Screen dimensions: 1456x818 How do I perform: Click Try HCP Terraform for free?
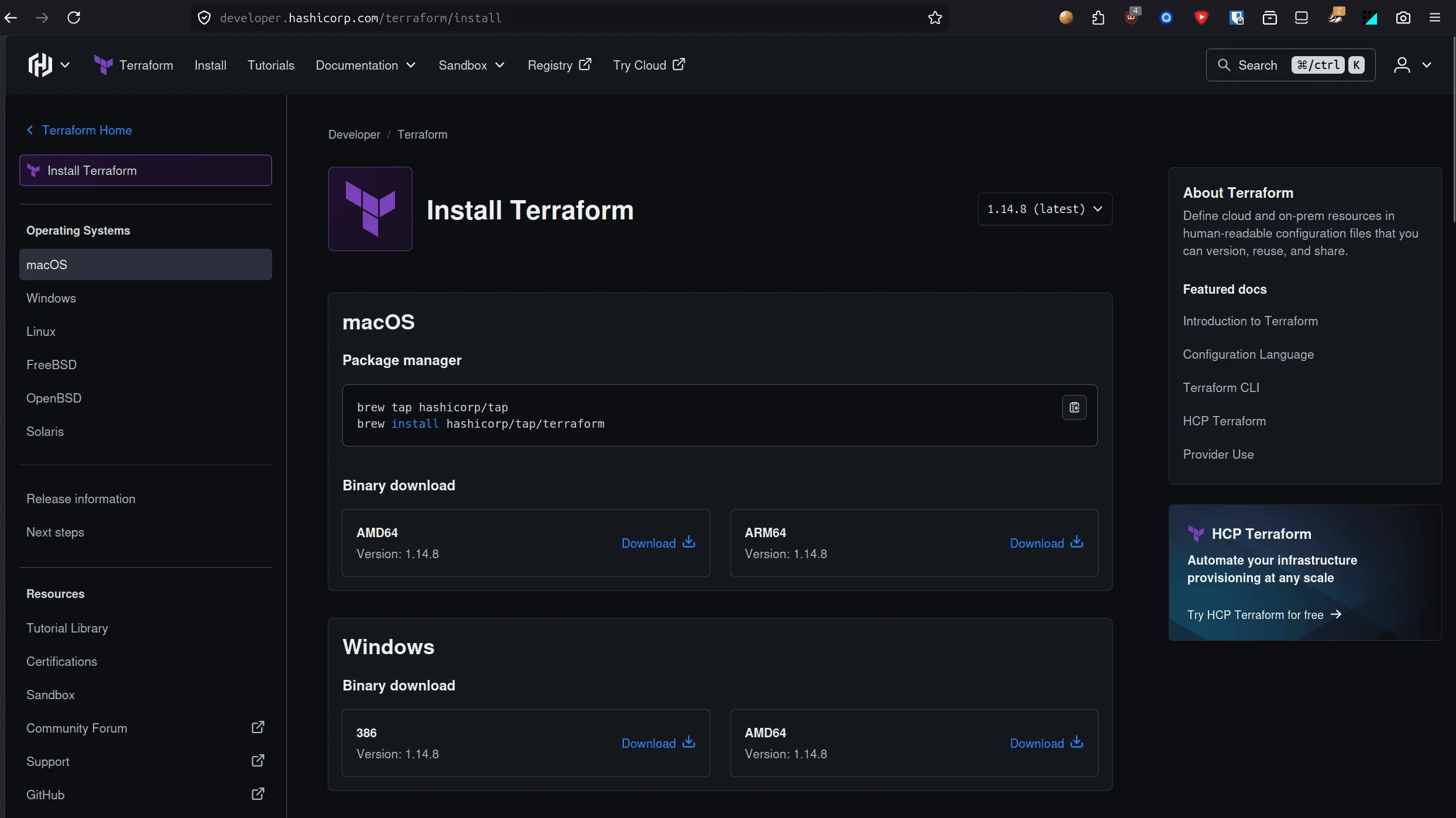1264,614
